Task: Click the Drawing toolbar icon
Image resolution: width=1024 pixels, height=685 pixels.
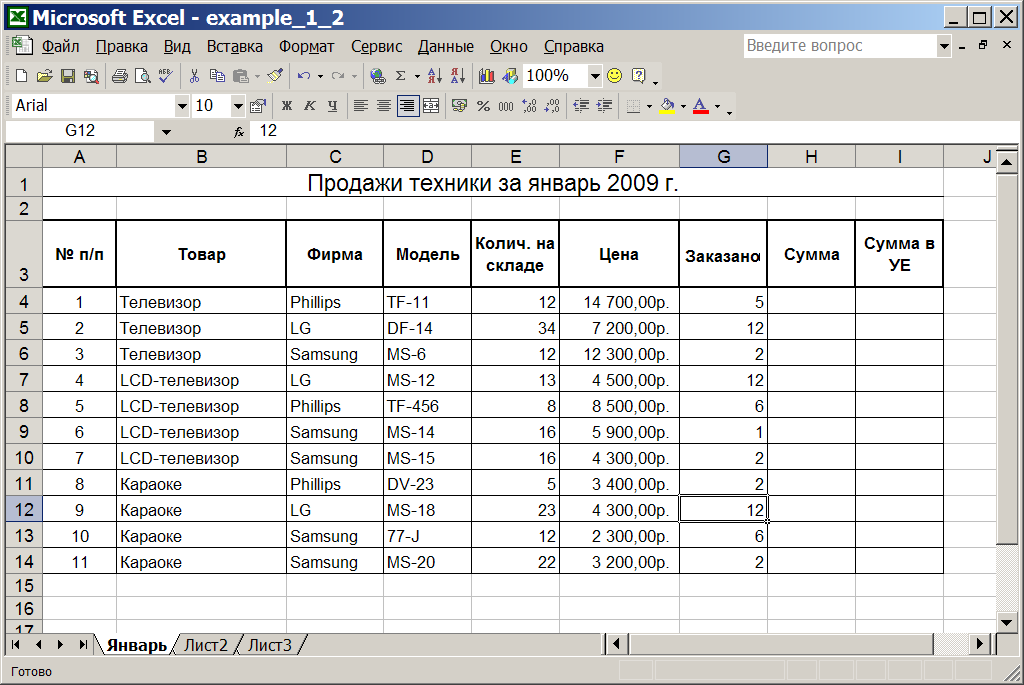Action: tap(510, 76)
